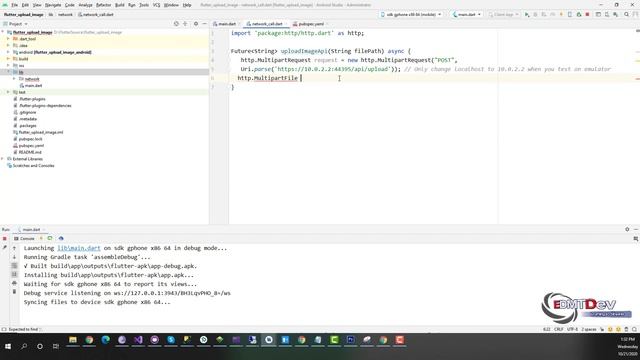Open Microsoft Edge from taskbar
The width and height of the screenshot is (640, 360).
tap(105, 340)
